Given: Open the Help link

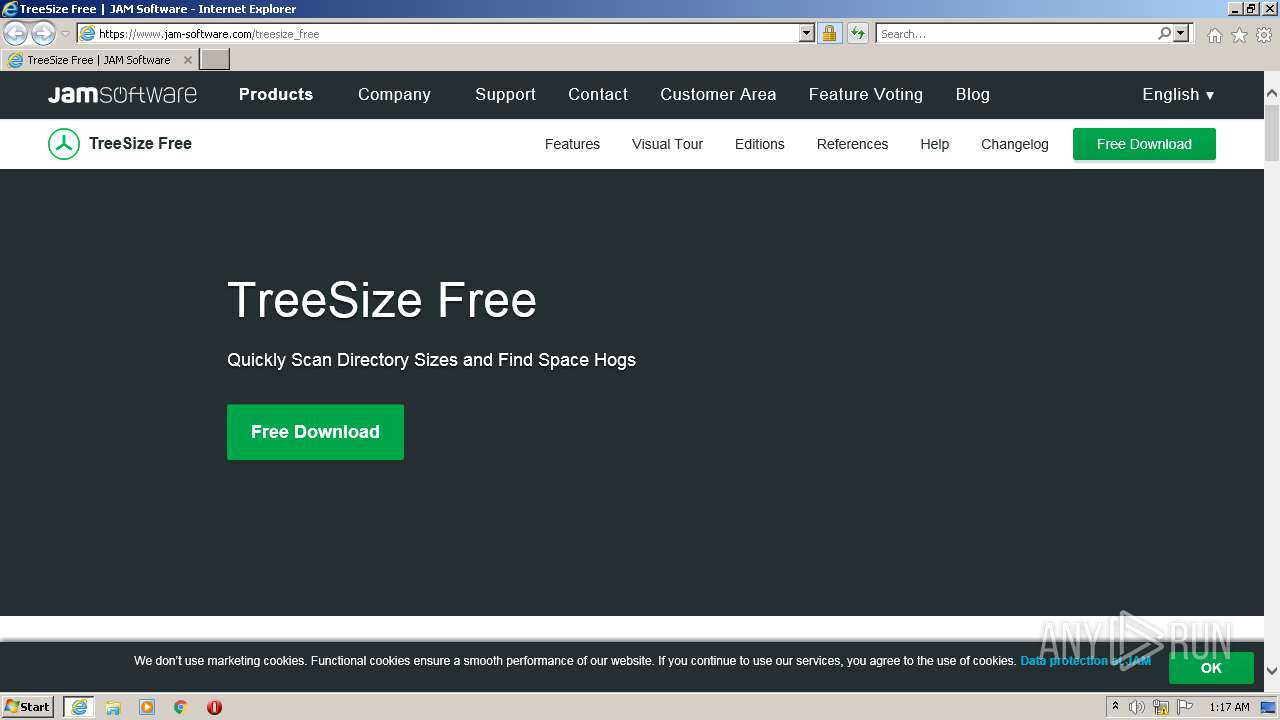Looking at the screenshot, I should (x=934, y=144).
